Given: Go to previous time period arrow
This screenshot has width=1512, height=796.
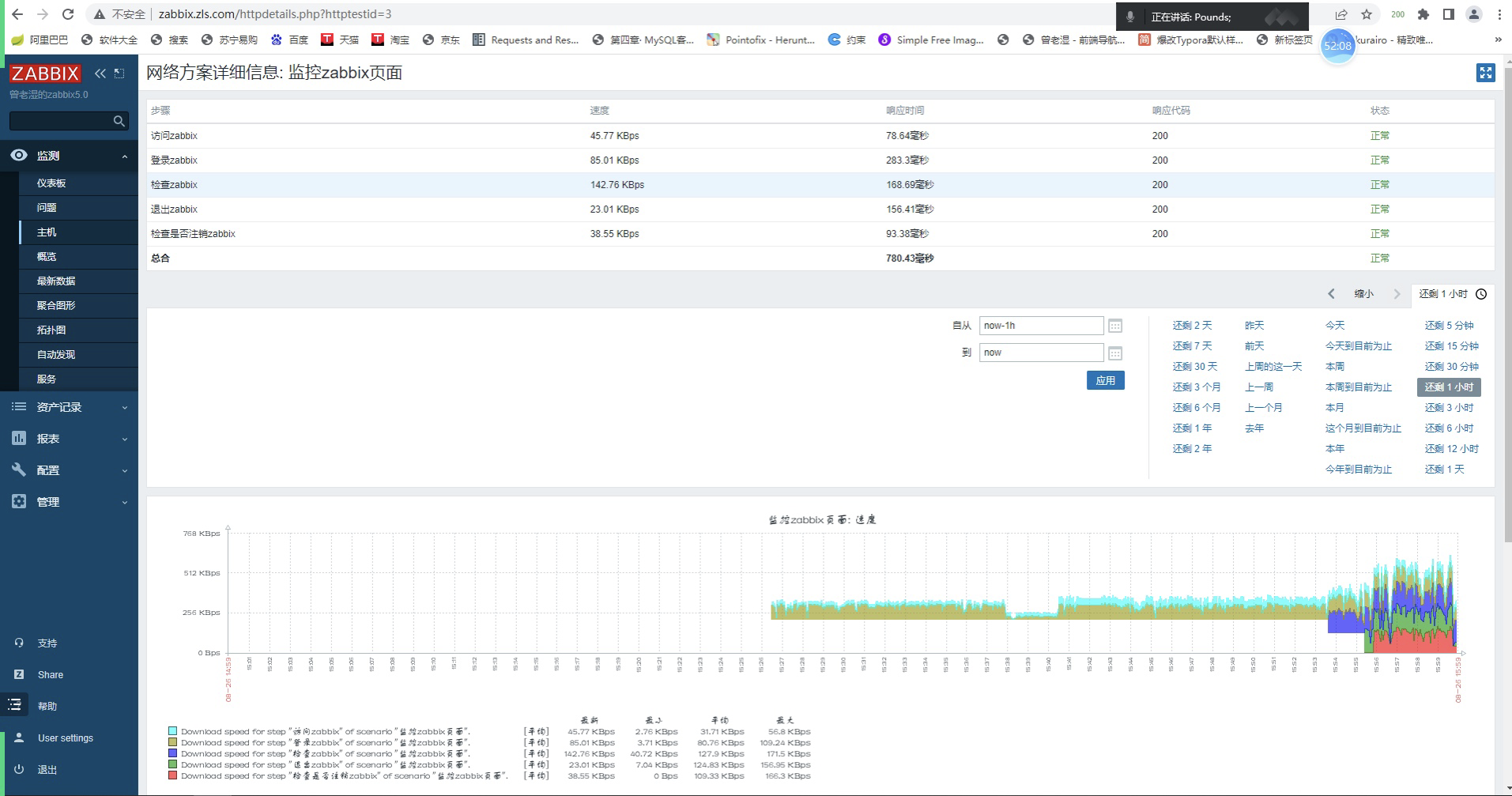Looking at the screenshot, I should (1331, 294).
